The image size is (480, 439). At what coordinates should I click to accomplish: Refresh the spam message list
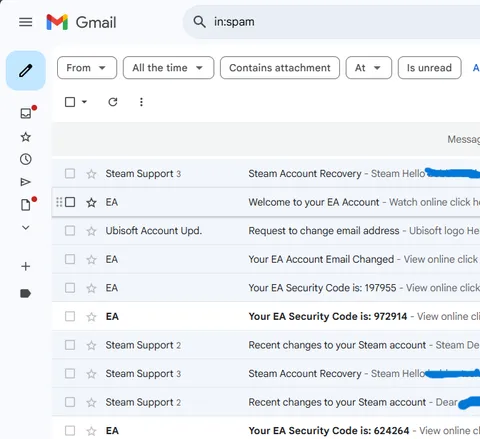point(113,102)
